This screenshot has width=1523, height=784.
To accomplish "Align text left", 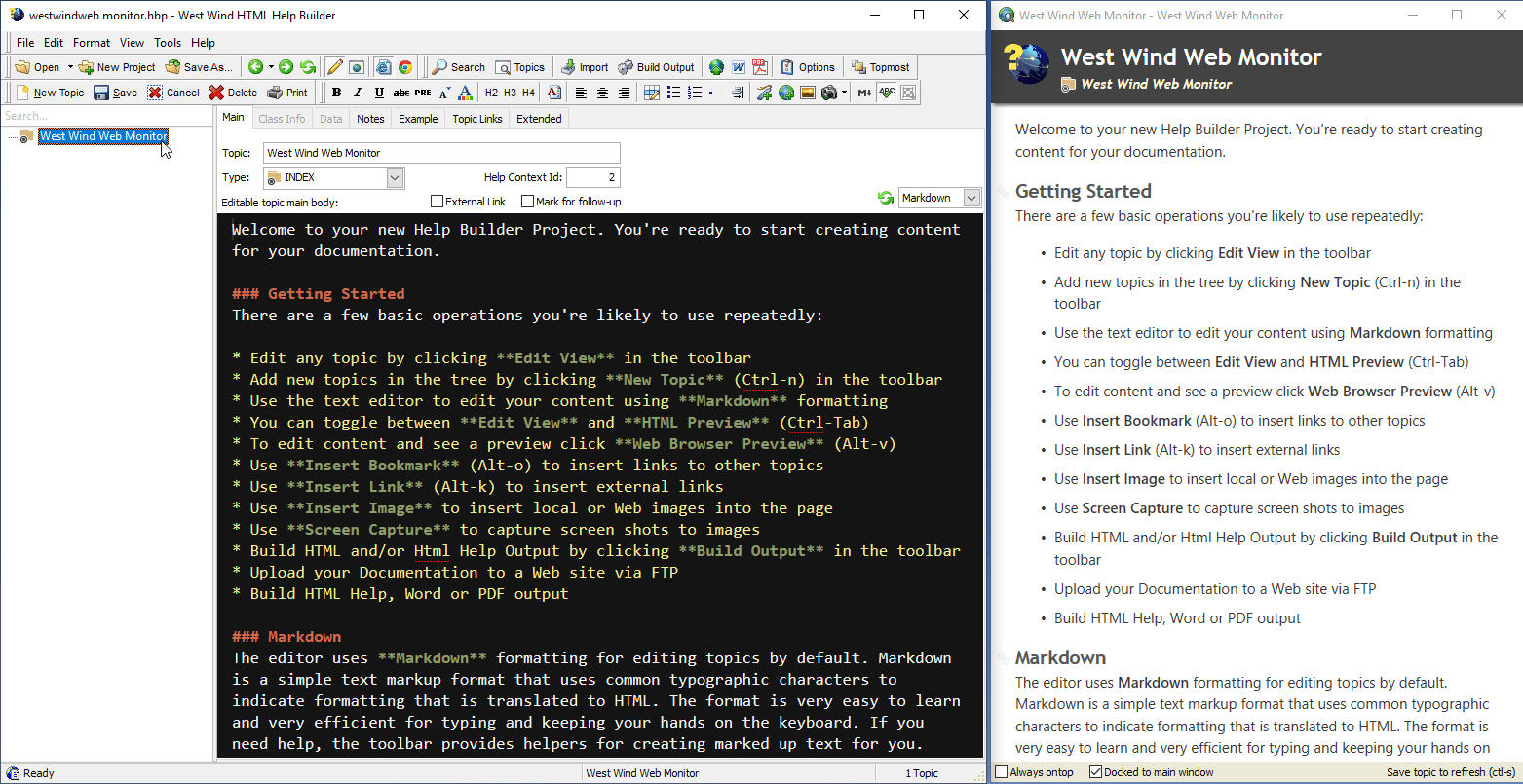I will click(x=581, y=93).
